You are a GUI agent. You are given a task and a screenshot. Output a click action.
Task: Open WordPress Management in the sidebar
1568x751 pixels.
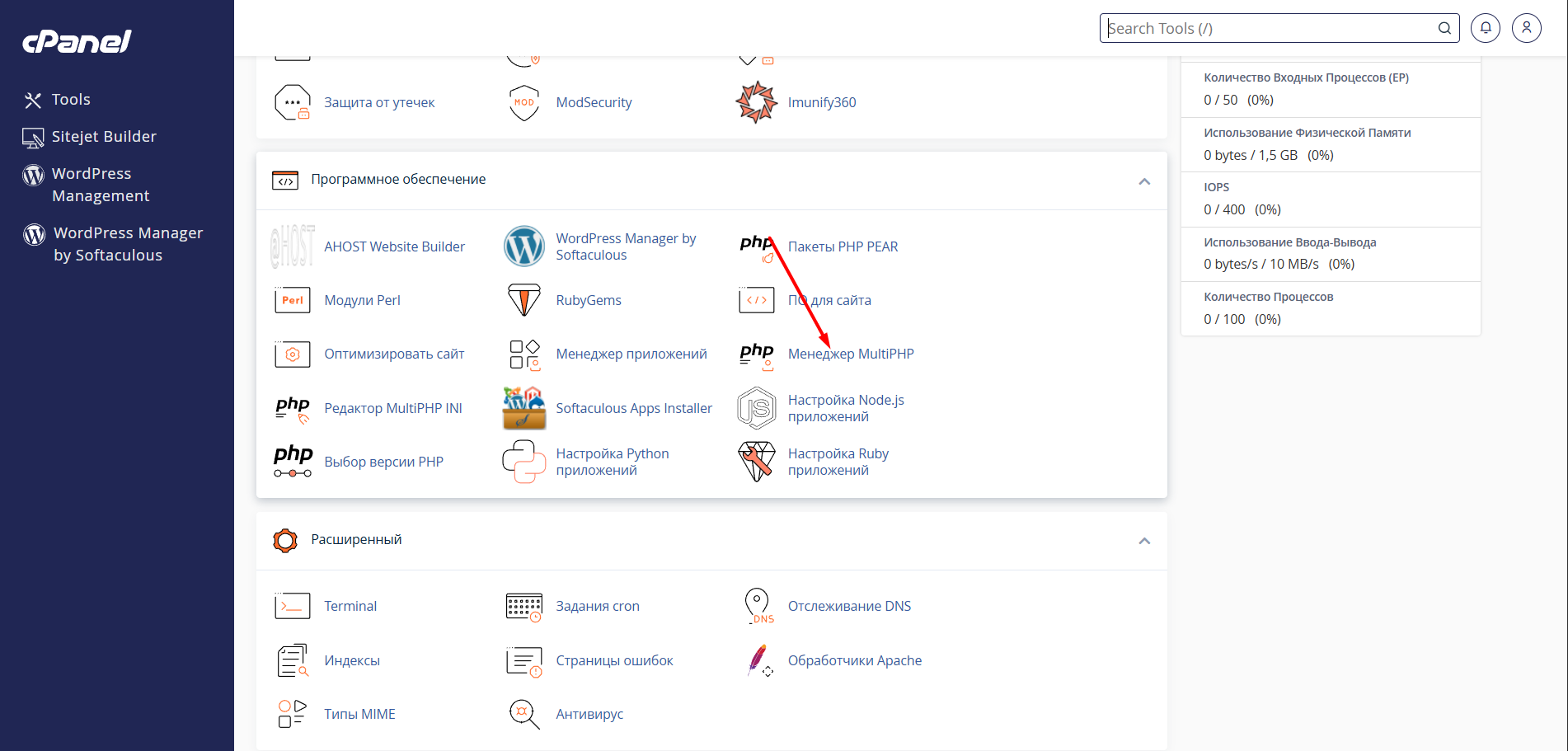(x=101, y=185)
